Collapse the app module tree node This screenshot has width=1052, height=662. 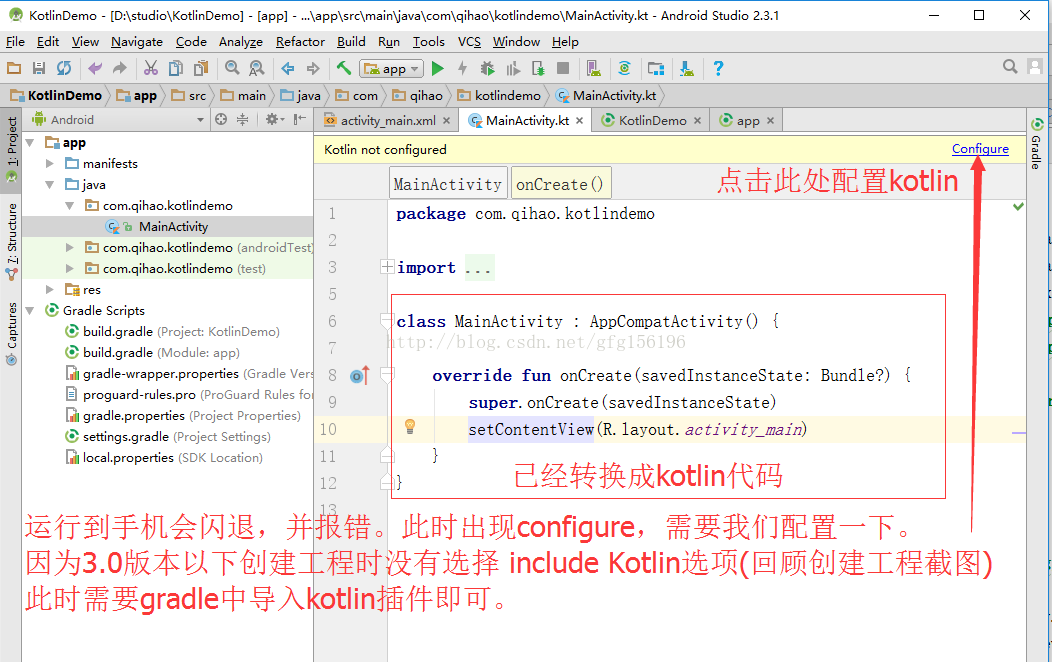(x=30, y=143)
